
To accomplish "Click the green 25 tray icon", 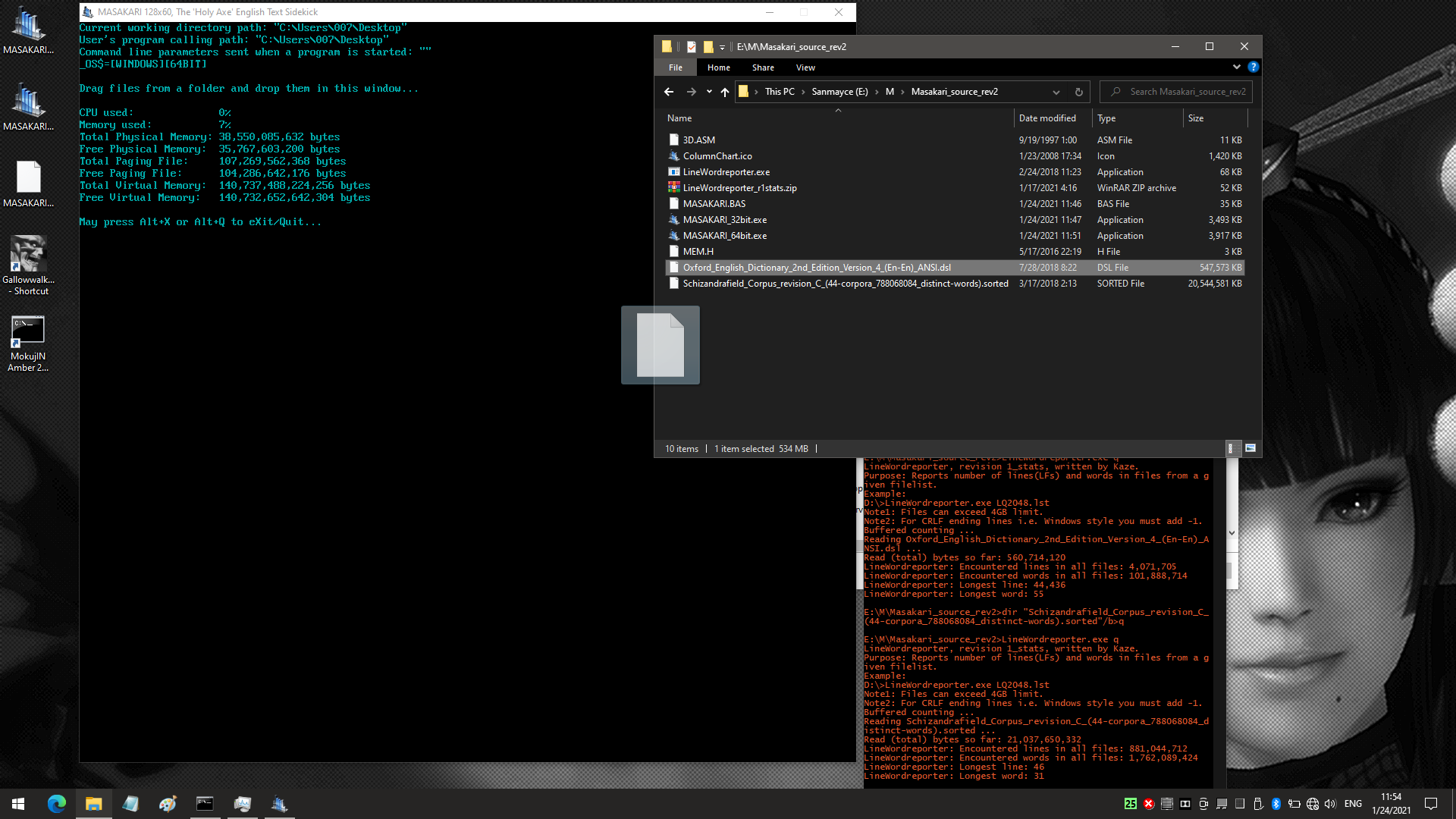I will 1131,804.
